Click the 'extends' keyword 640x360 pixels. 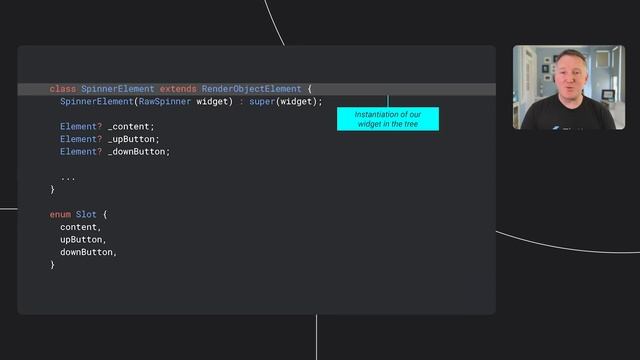pyautogui.click(x=178, y=89)
